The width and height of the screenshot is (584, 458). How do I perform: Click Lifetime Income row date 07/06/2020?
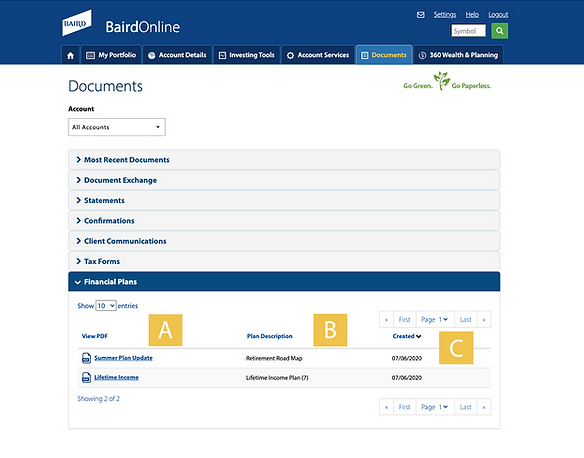click(407, 378)
